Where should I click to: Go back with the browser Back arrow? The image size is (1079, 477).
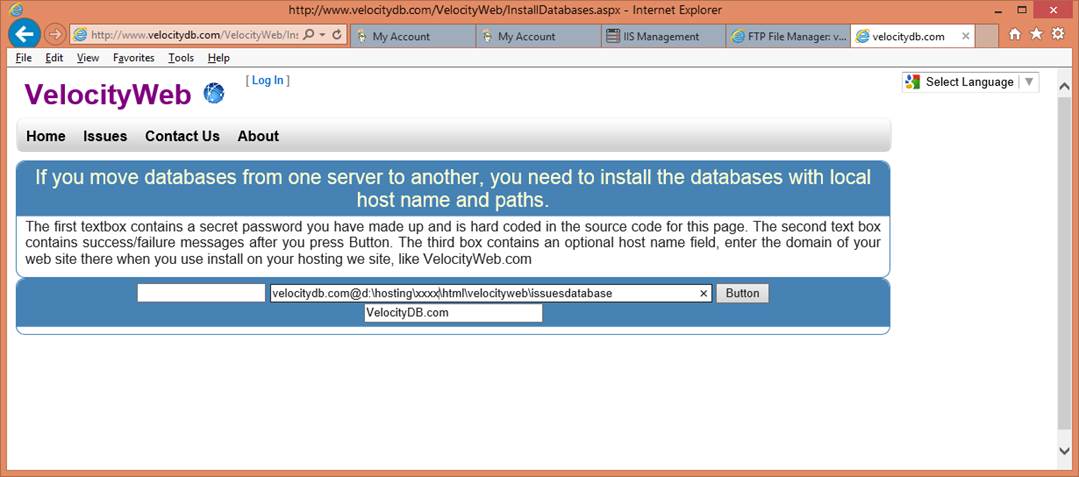point(24,34)
